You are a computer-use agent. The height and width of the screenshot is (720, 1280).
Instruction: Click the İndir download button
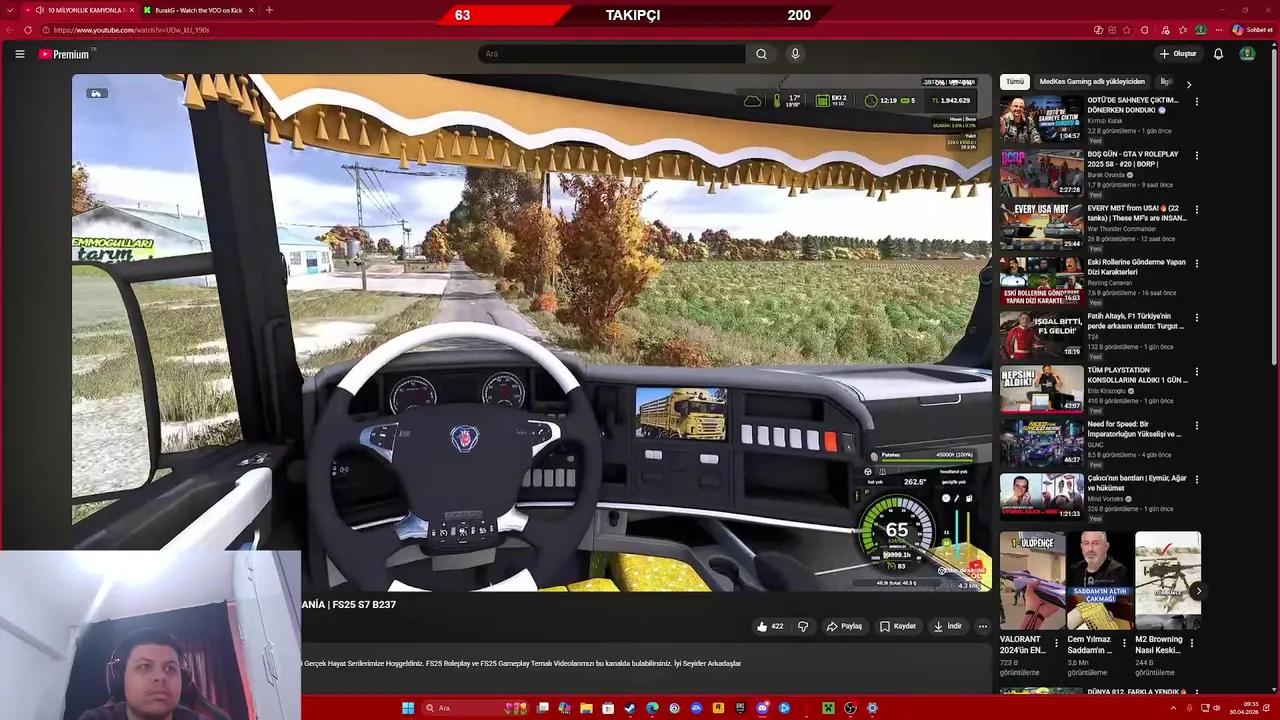coord(947,626)
